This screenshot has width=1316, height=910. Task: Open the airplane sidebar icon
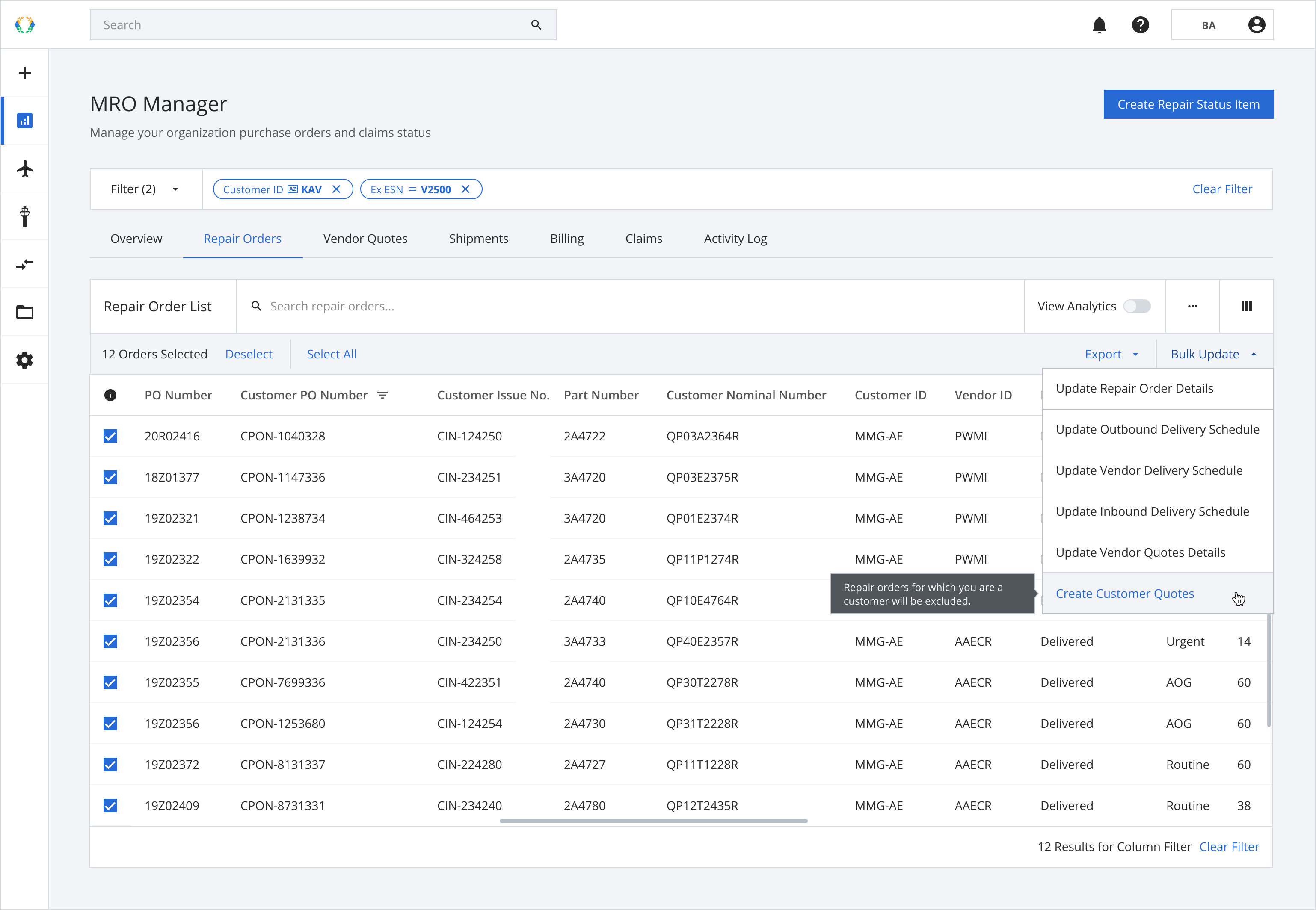coord(24,169)
